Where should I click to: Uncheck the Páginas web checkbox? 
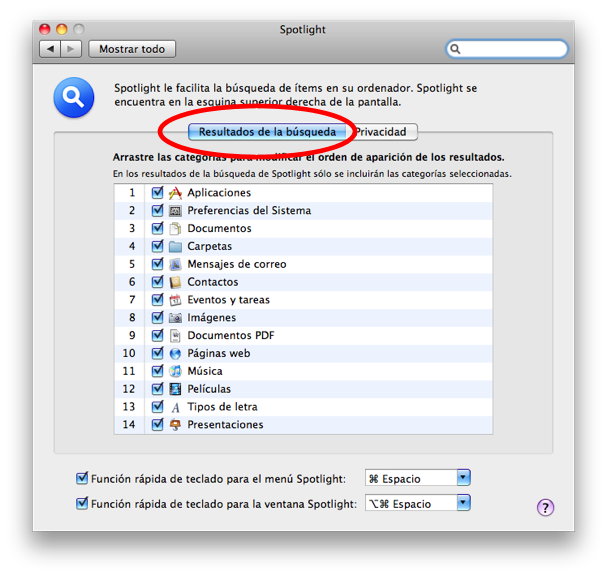[157, 353]
